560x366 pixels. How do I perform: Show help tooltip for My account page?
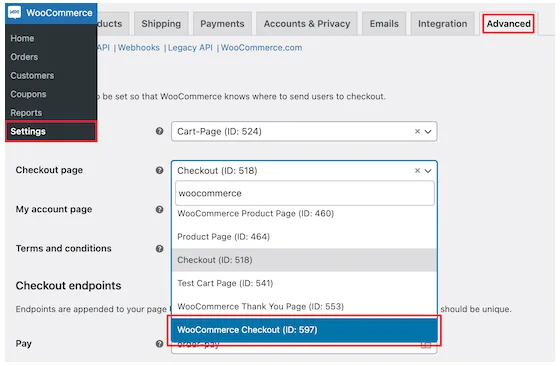[x=159, y=210]
